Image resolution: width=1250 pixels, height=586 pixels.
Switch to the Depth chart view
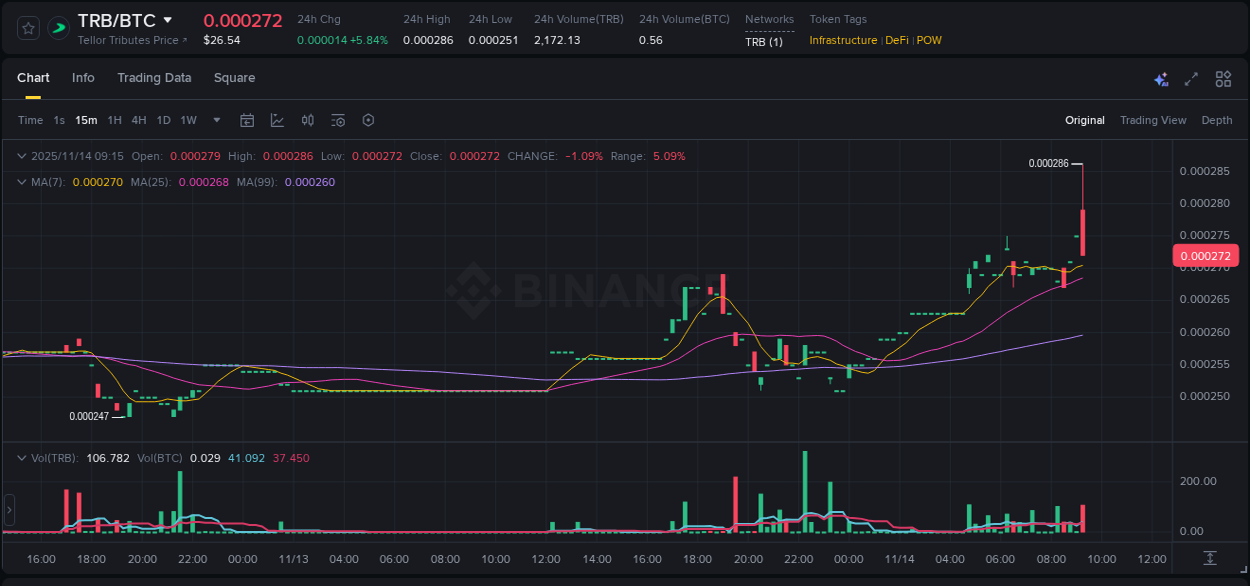[1216, 120]
